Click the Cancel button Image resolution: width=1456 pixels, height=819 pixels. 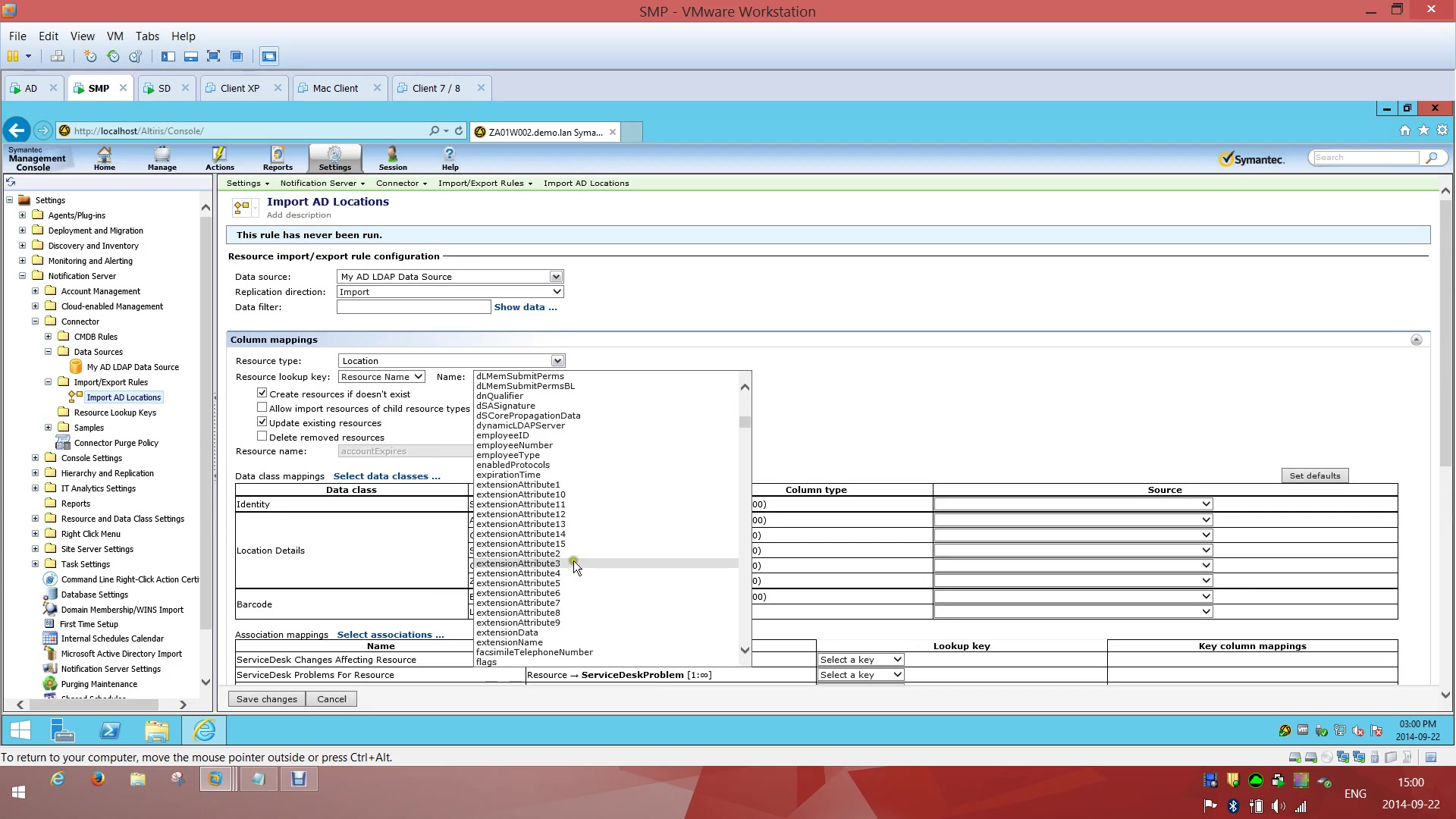point(331,699)
